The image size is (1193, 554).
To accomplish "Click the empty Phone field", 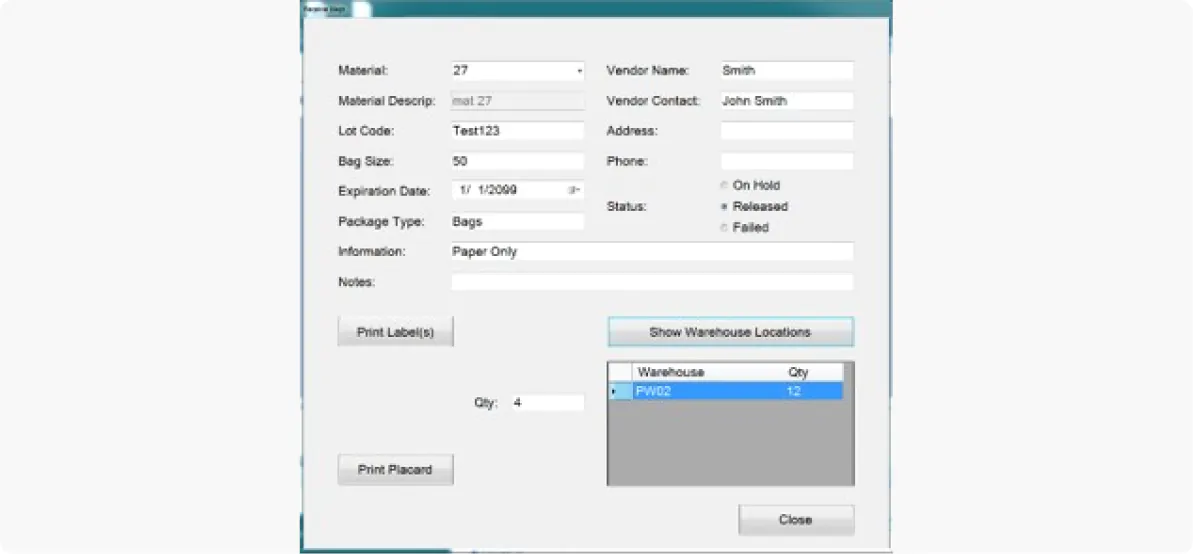I will pyautogui.click(x=786, y=161).
